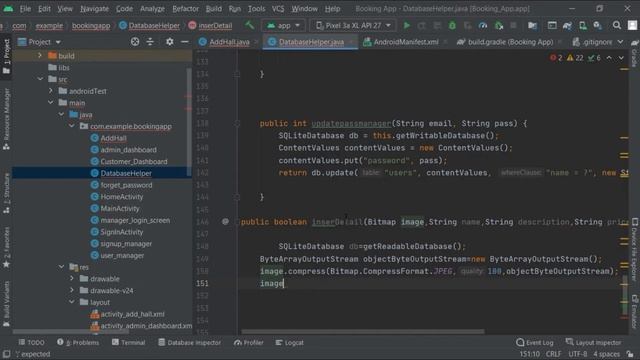This screenshot has width=640, height=360.
Task: Open Search Everywhere magnifier icon
Action: point(617,25)
